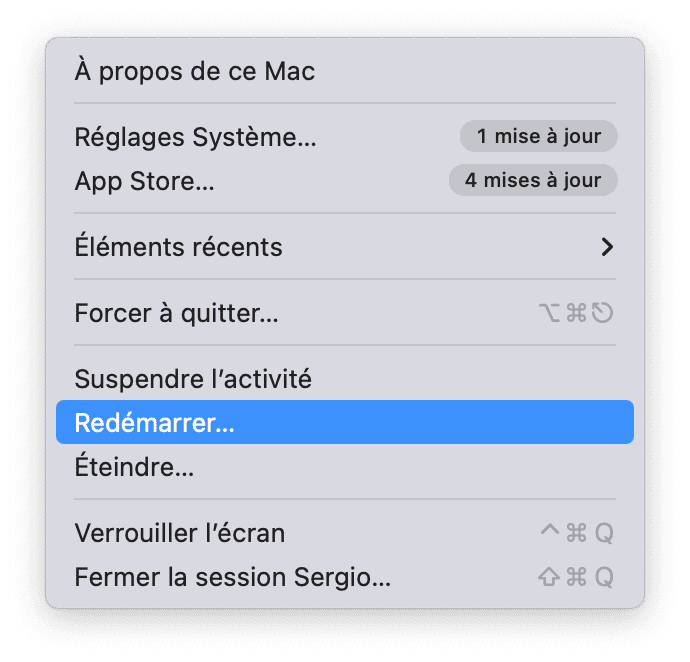Select Éteindre… to shut down
This screenshot has height=662, width=690.
[134, 467]
